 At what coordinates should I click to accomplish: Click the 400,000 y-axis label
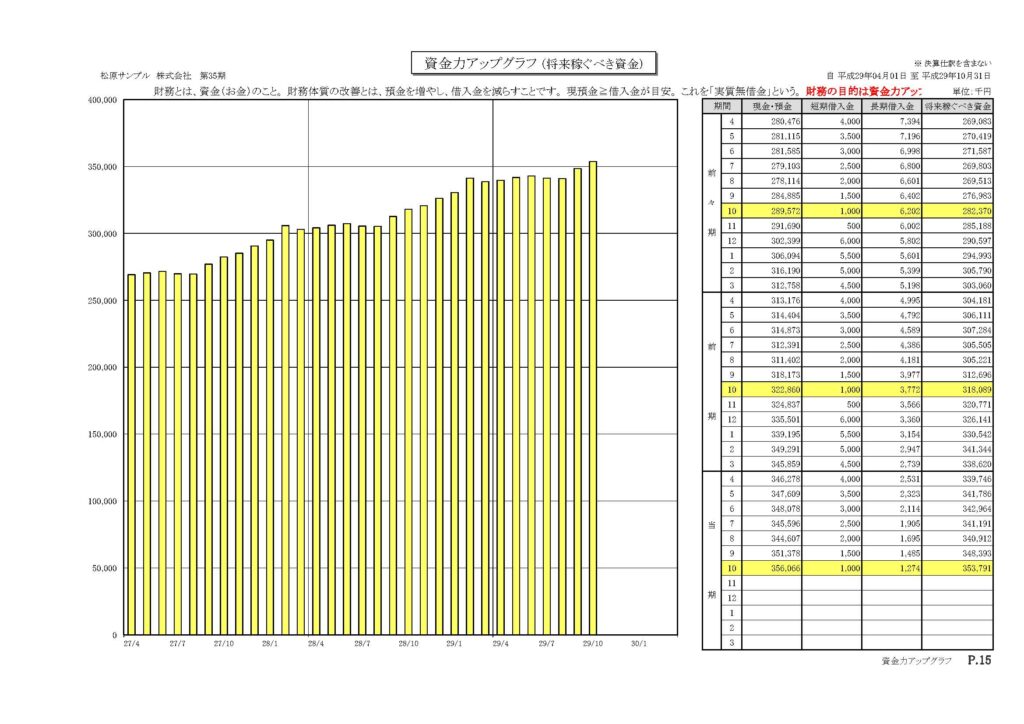(x=103, y=101)
